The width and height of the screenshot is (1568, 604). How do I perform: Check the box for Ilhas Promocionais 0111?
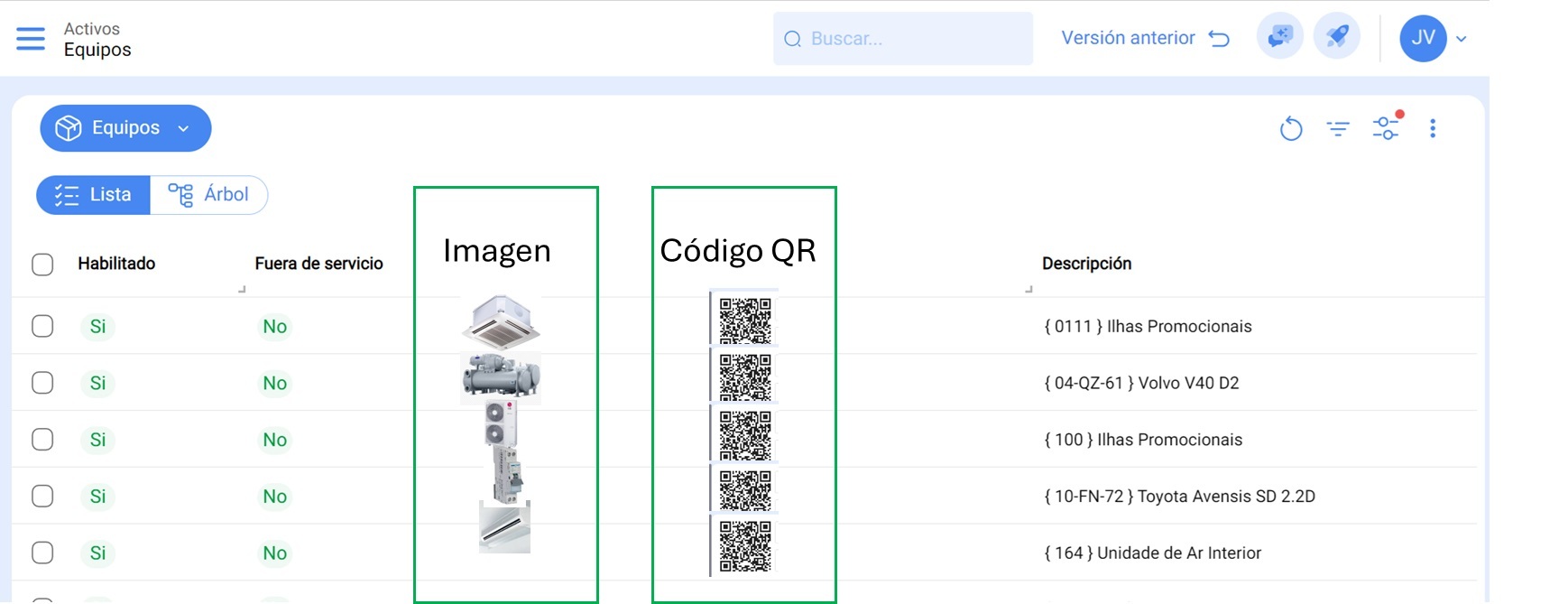[42, 326]
